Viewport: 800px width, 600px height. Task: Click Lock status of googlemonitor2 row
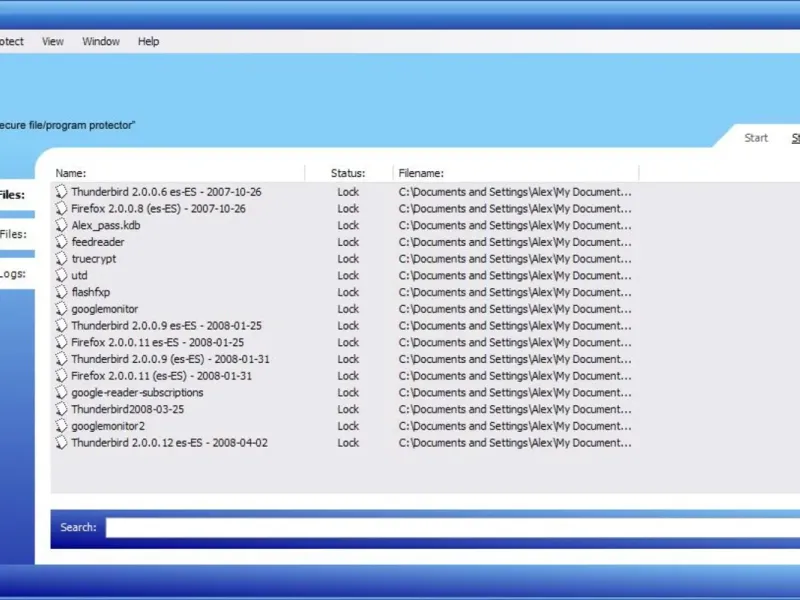coord(348,426)
